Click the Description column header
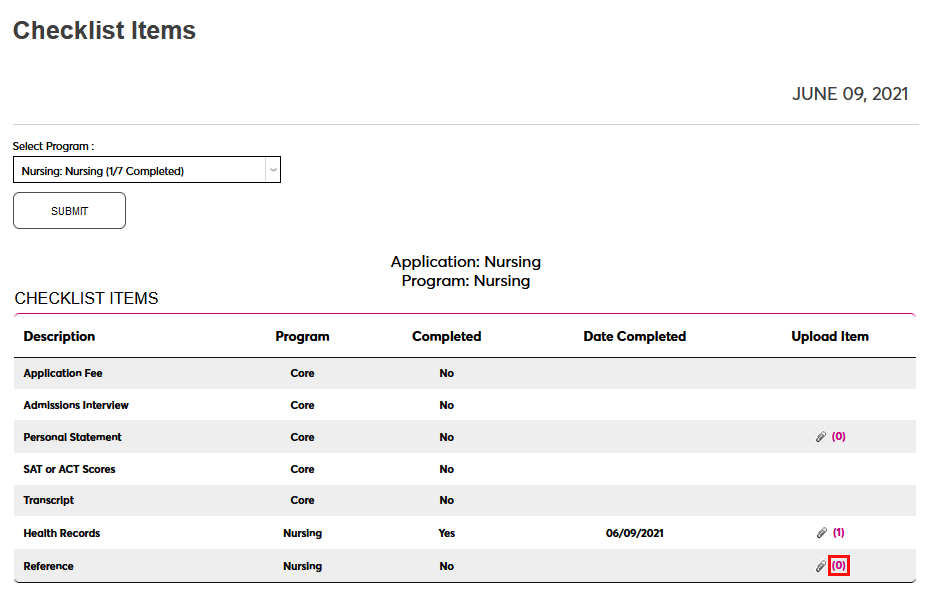 (x=59, y=336)
